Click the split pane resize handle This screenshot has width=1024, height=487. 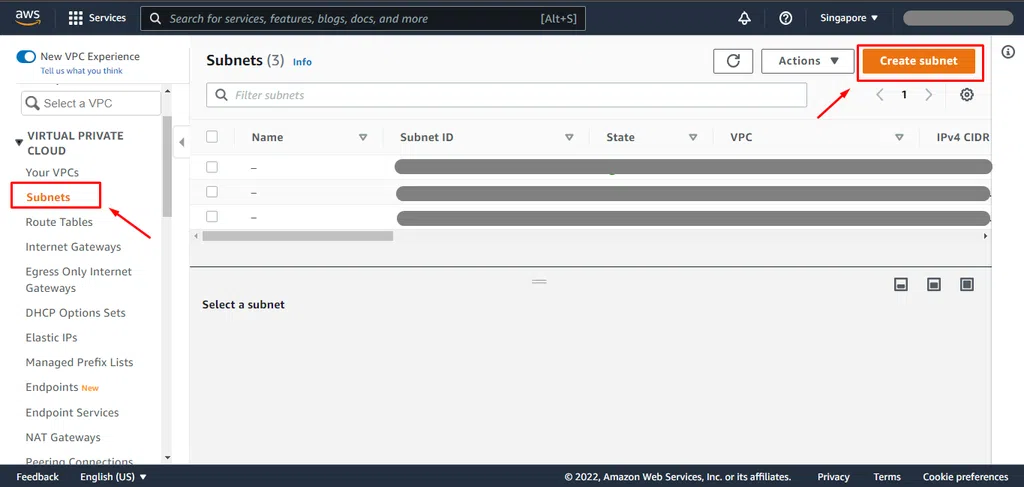[539, 281]
